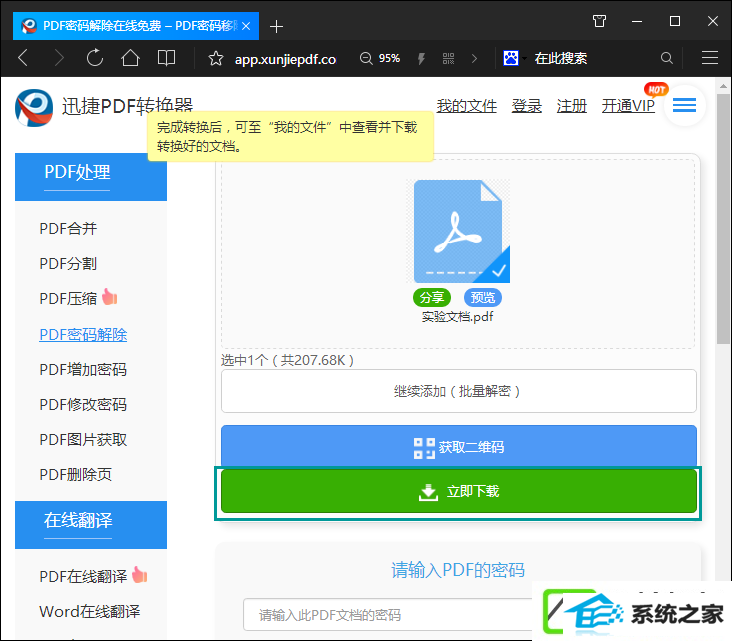Click the green 分享 share button
Image resolution: width=732 pixels, height=641 pixels.
tap(432, 297)
